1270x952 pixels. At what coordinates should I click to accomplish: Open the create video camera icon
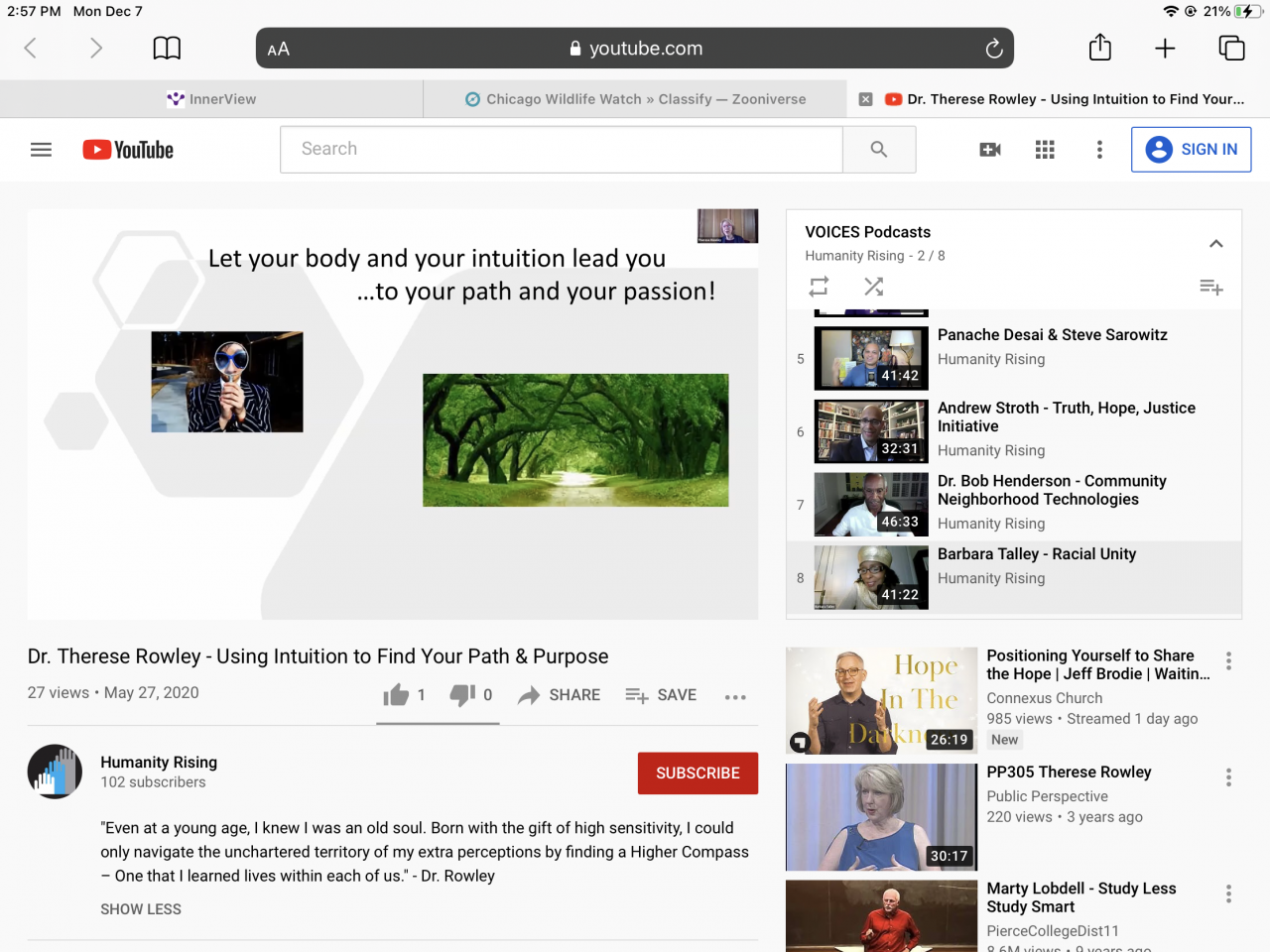[990, 150]
